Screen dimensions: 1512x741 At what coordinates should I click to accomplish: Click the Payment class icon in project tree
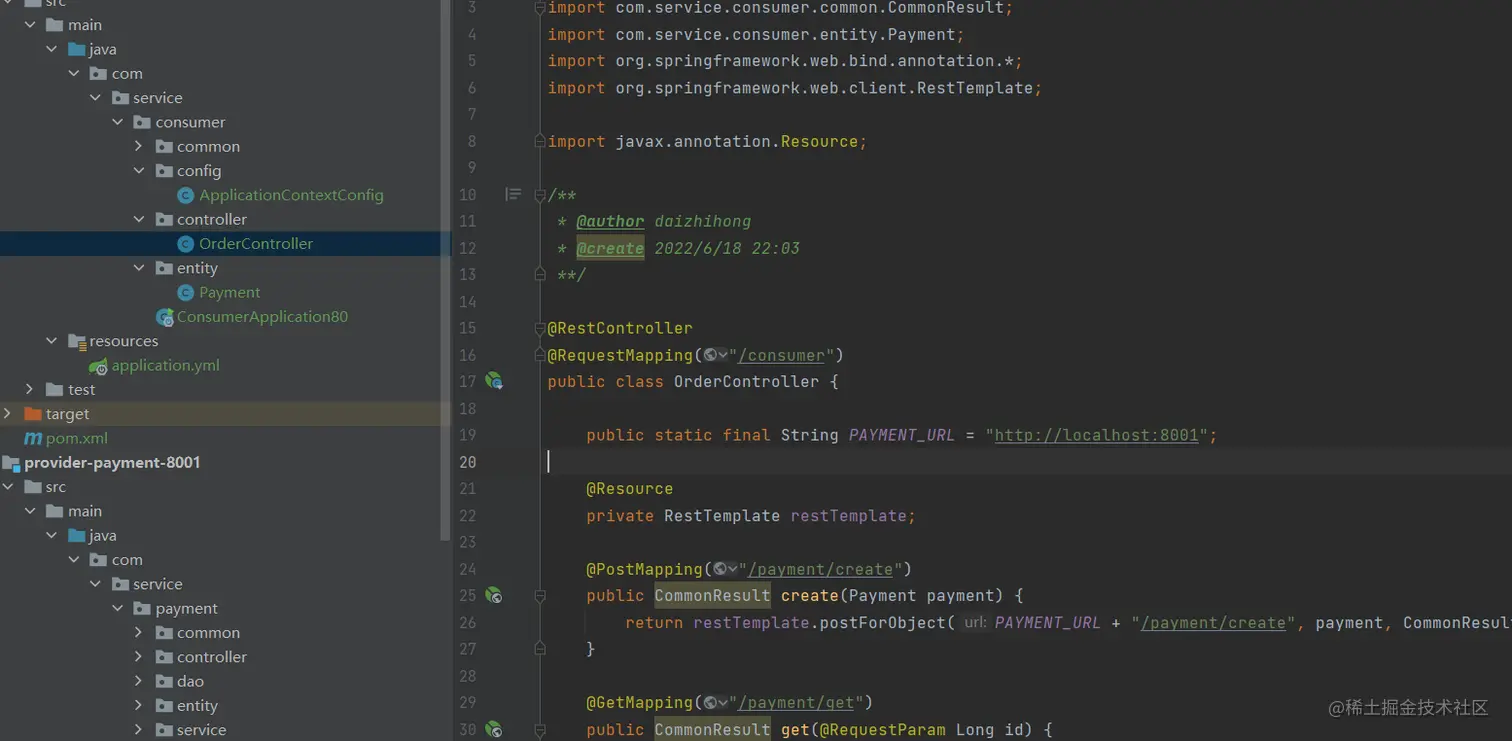coord(185,292)
